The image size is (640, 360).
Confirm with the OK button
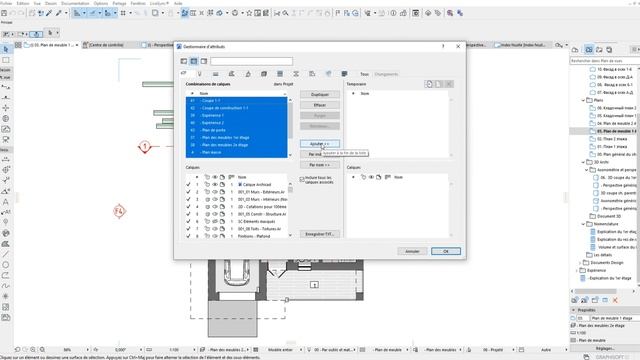pos(446,251)
